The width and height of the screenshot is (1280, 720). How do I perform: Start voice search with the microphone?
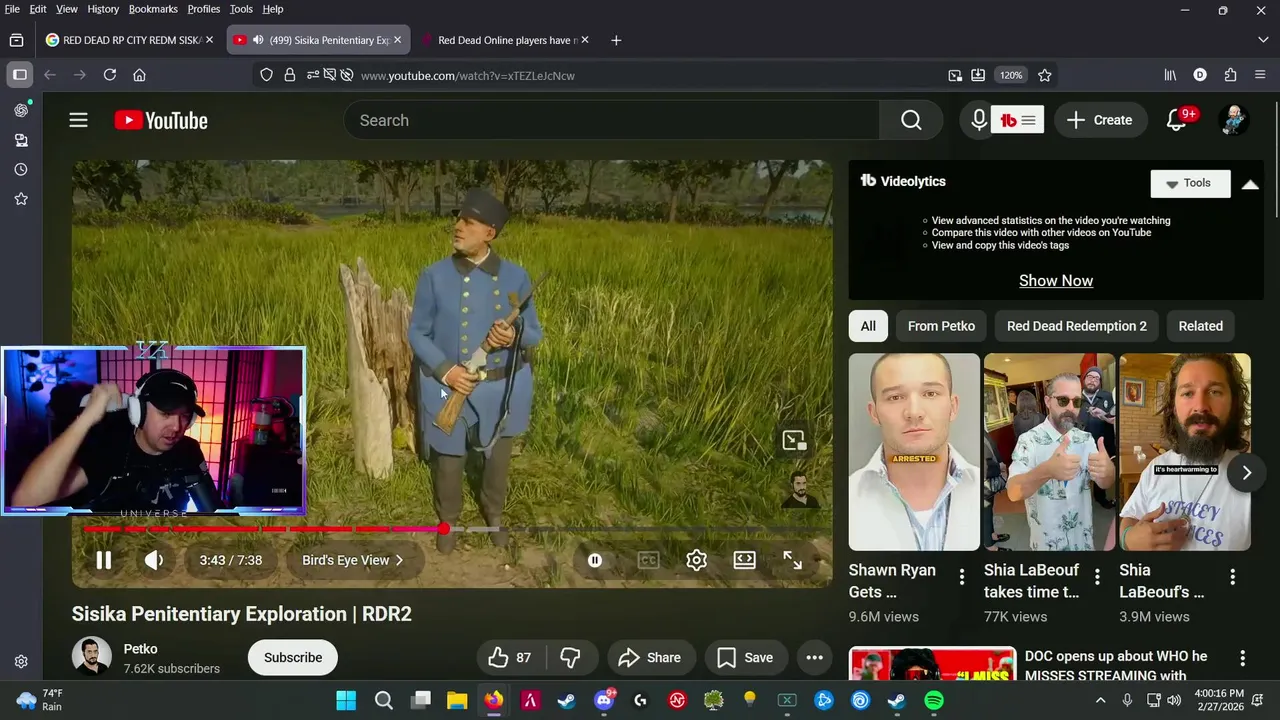tap(979, 120)
